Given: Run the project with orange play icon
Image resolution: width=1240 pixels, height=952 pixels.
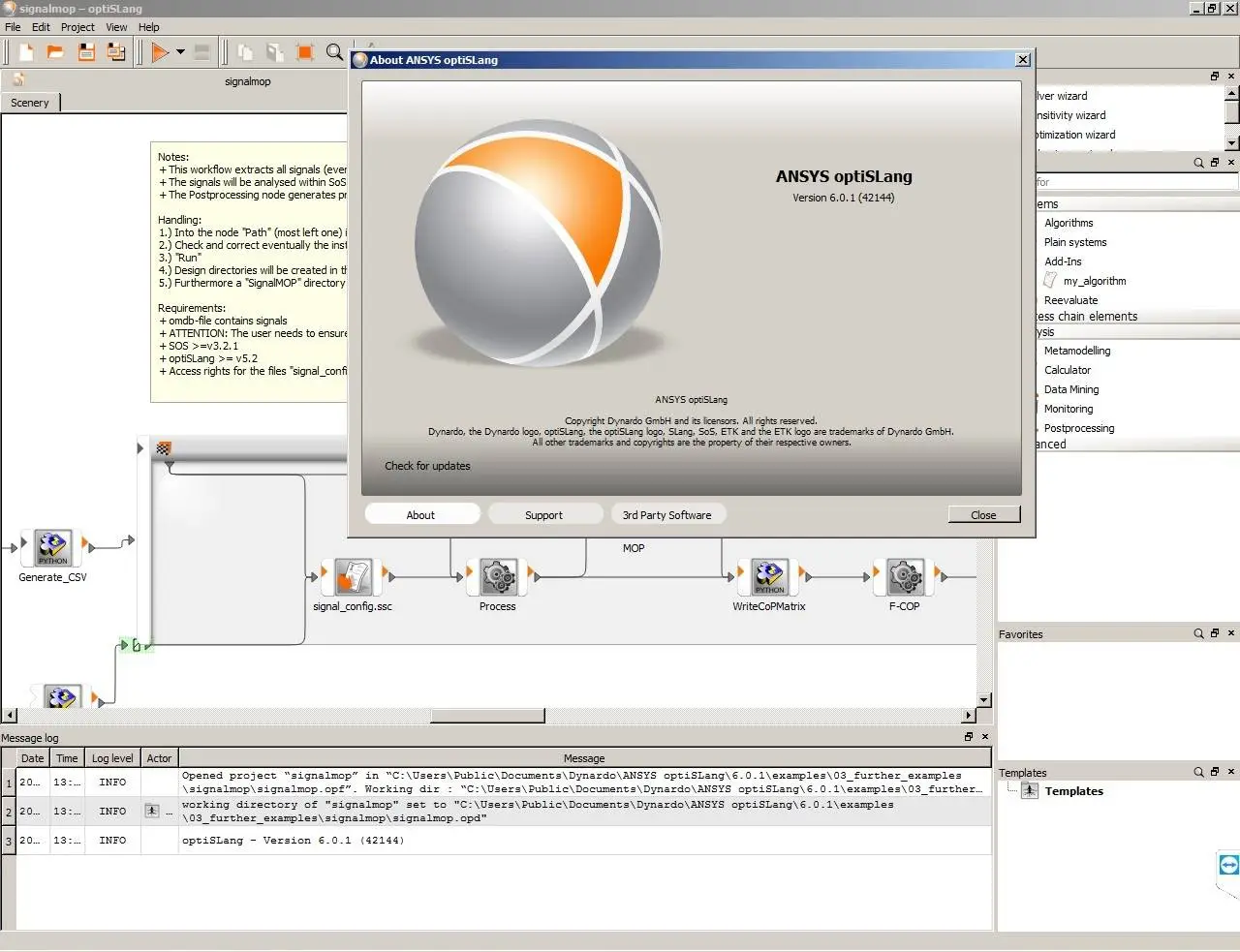Looking at the screenshot, I should (x=160, y=52).
